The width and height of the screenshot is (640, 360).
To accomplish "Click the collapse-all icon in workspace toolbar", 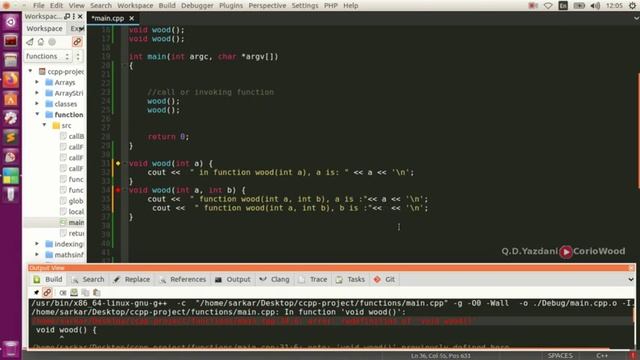I will pos(30,42).
